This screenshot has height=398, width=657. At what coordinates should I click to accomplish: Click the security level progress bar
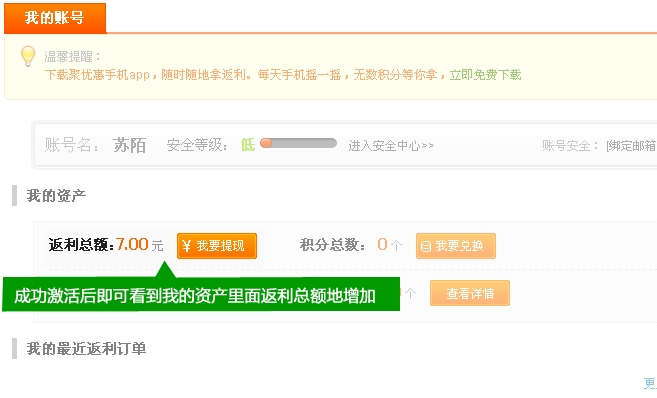coord(298,143)
